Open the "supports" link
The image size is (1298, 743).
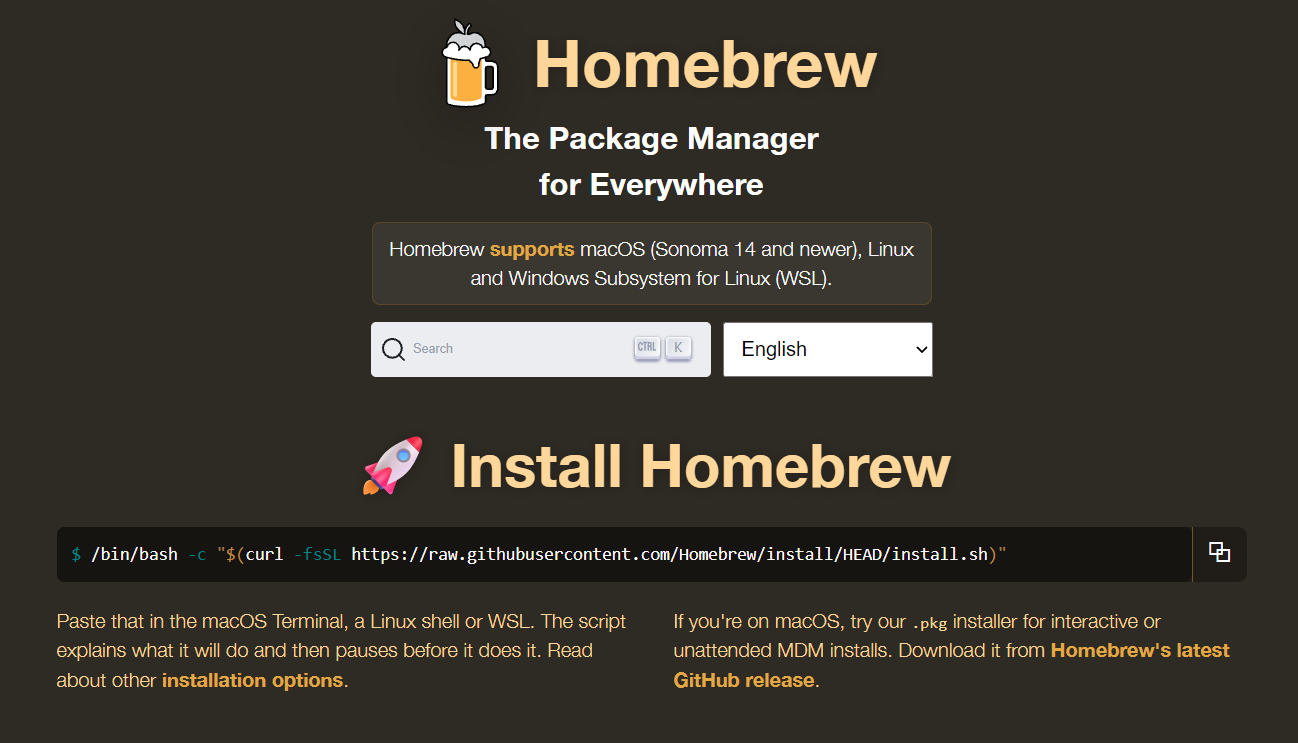coord(532,249)
